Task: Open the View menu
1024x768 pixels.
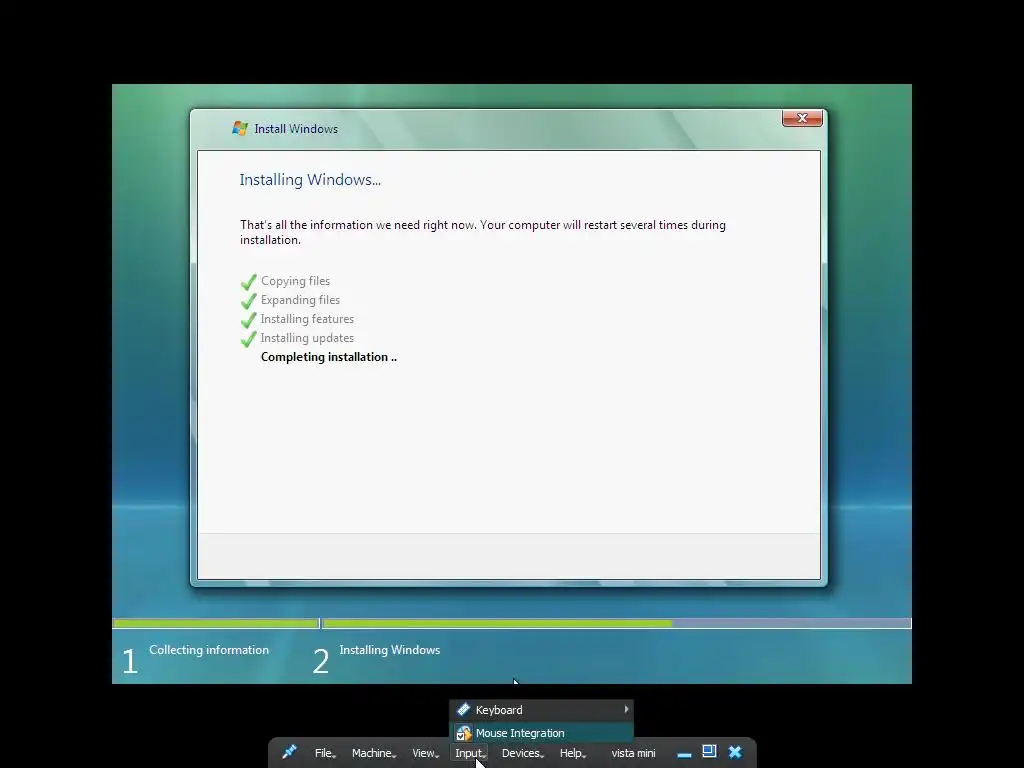Action: pyautogui.click(x=425, y=753)
